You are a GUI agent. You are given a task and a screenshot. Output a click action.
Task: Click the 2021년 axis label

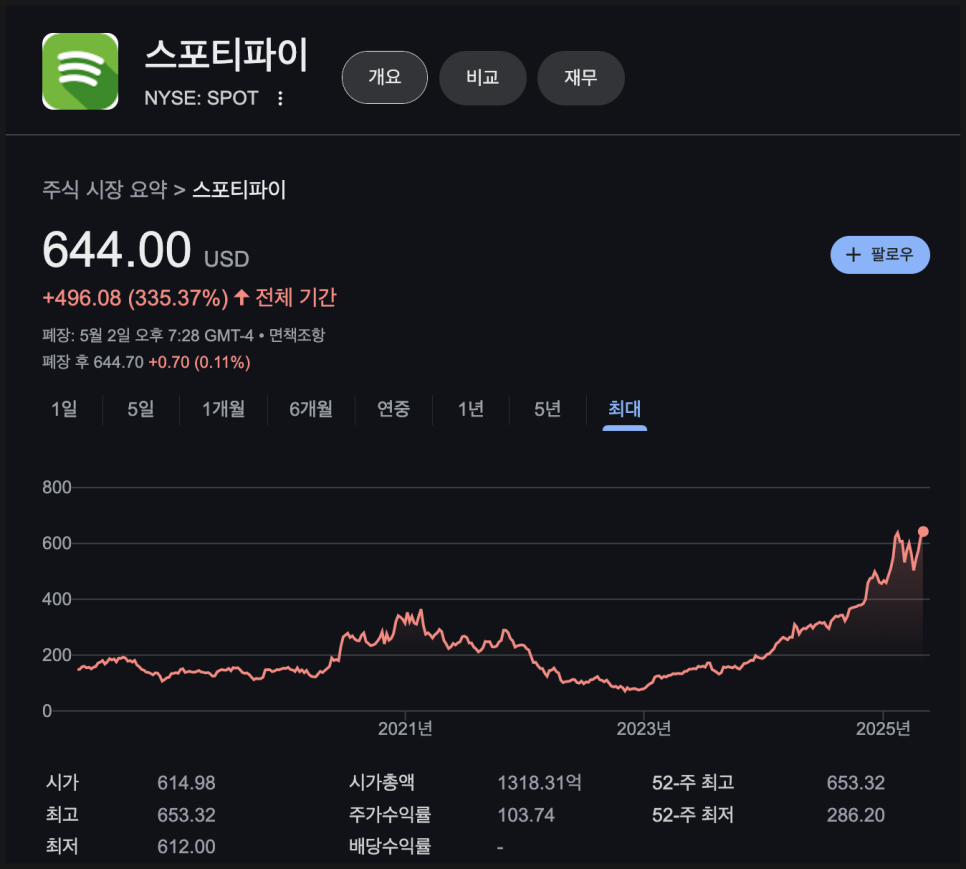[405, 729]
